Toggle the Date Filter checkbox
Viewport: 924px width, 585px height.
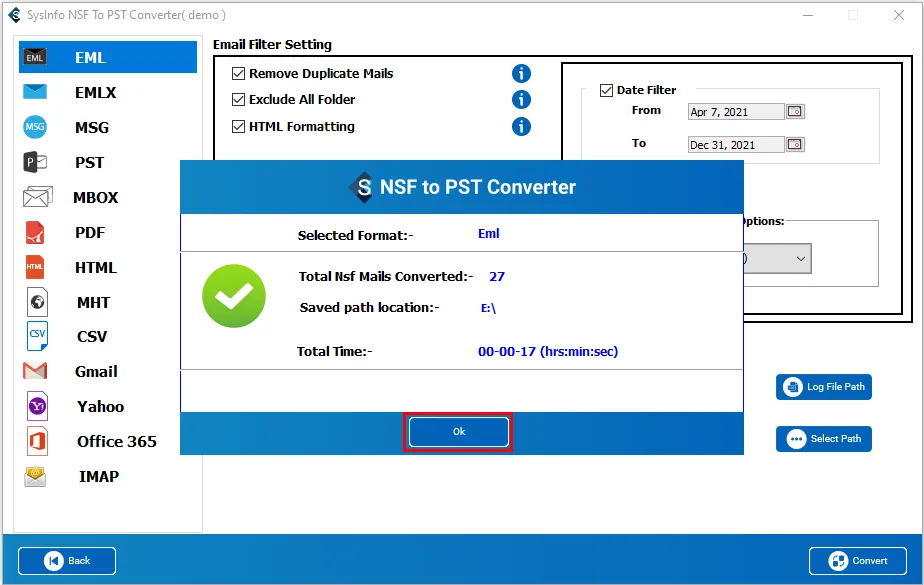[606, 90]
